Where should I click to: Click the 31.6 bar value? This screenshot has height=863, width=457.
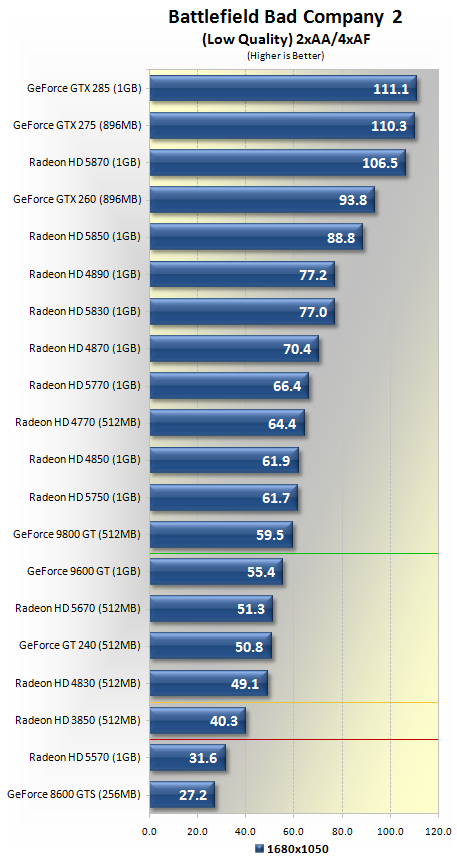(x=203, y=758)
